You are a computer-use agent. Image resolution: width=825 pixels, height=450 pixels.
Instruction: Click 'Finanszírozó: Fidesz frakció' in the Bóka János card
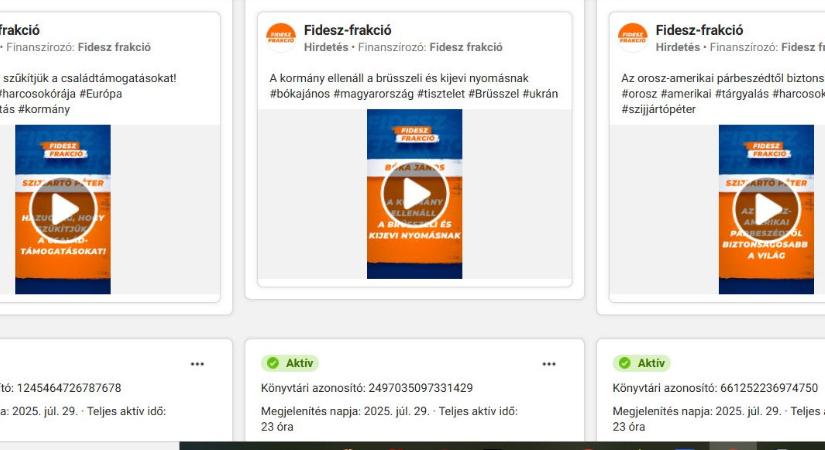[430, 47]
